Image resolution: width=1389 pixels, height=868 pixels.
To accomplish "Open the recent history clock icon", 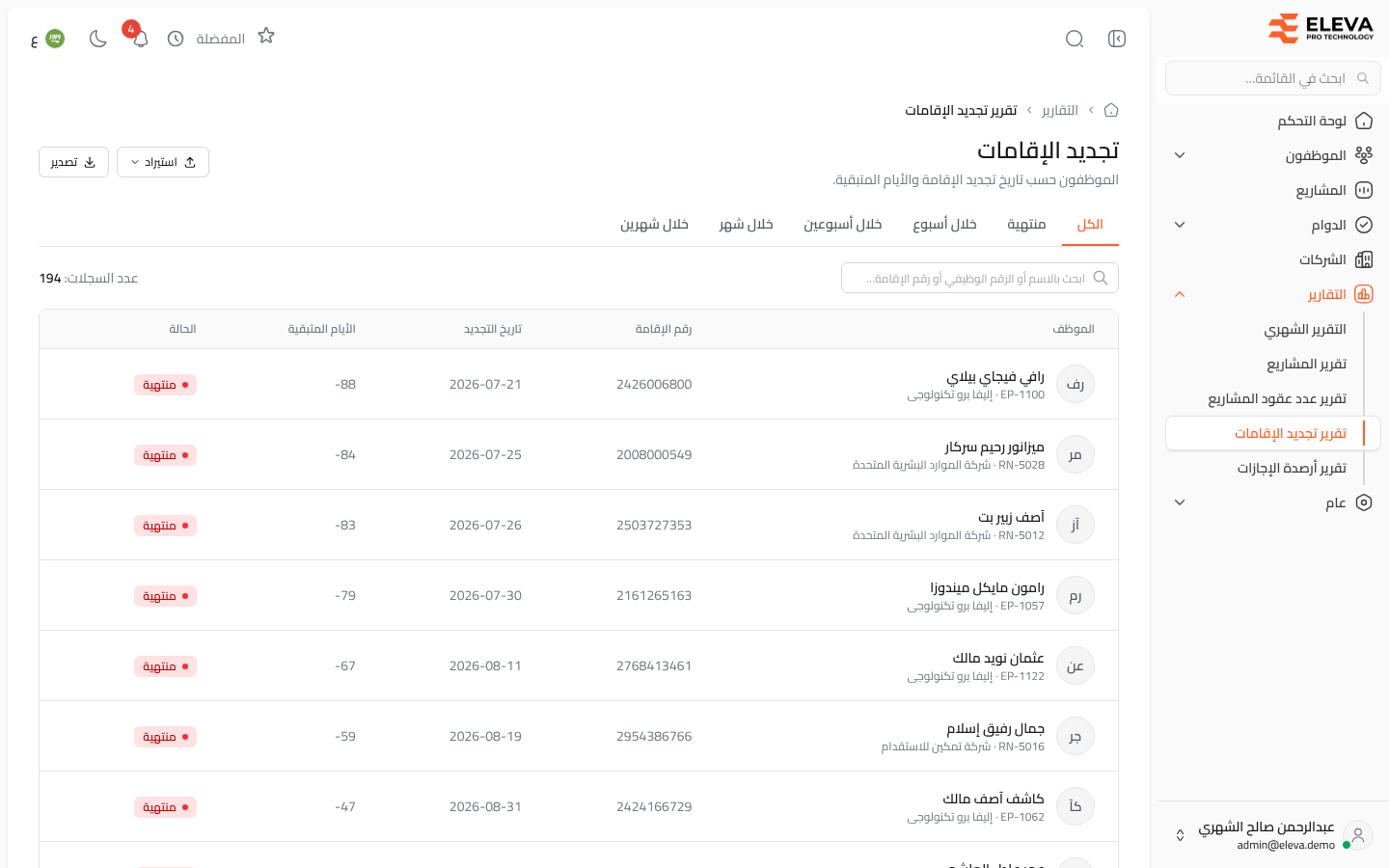I will tap(176, 39).
